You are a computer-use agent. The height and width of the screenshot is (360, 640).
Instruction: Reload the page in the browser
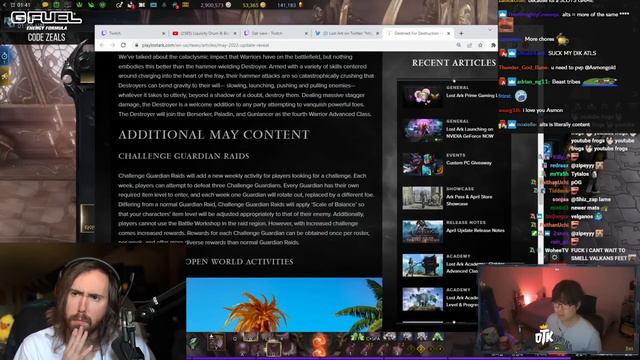(123, 45)
